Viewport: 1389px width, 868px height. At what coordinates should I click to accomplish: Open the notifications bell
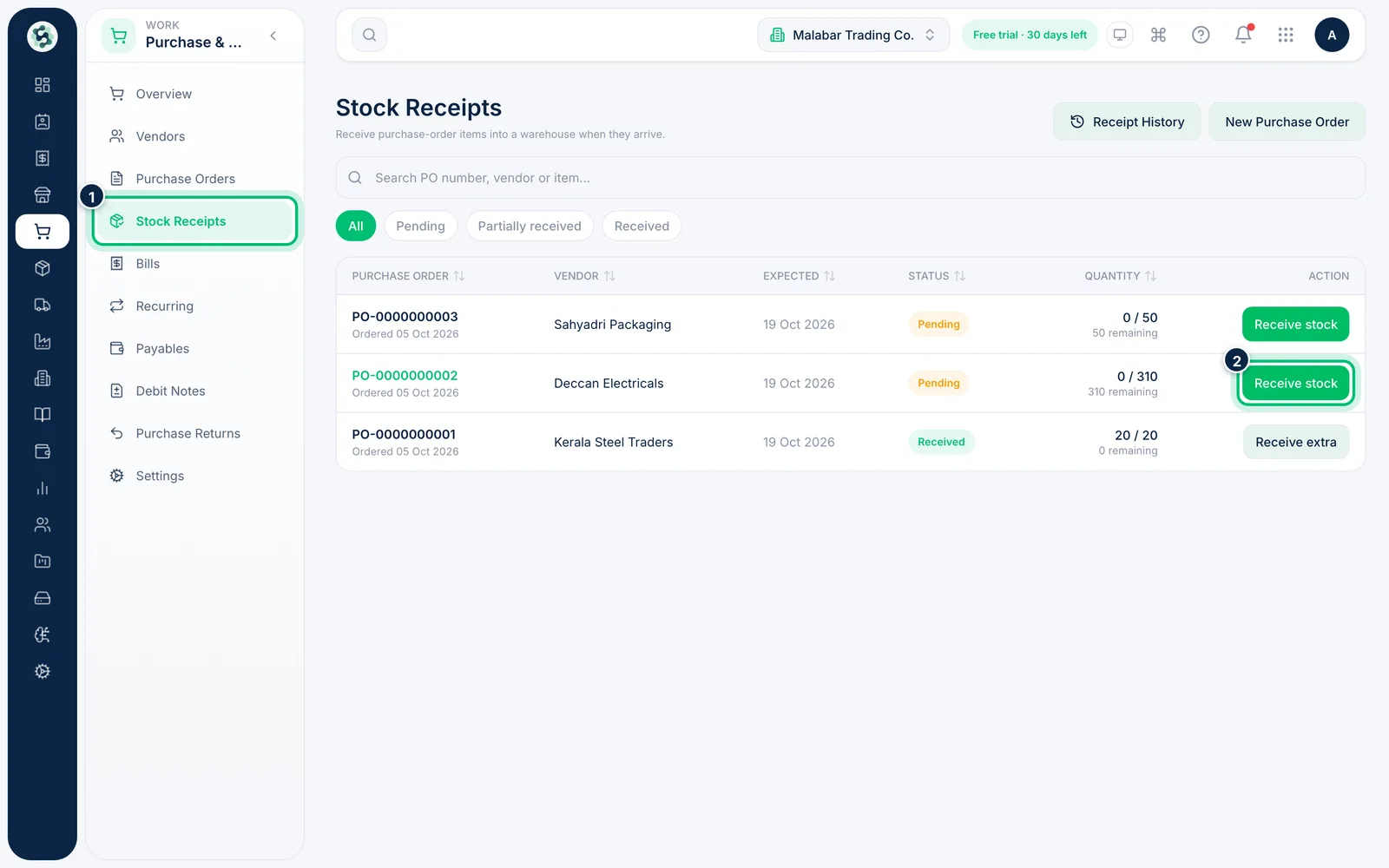click(1243, 35)
